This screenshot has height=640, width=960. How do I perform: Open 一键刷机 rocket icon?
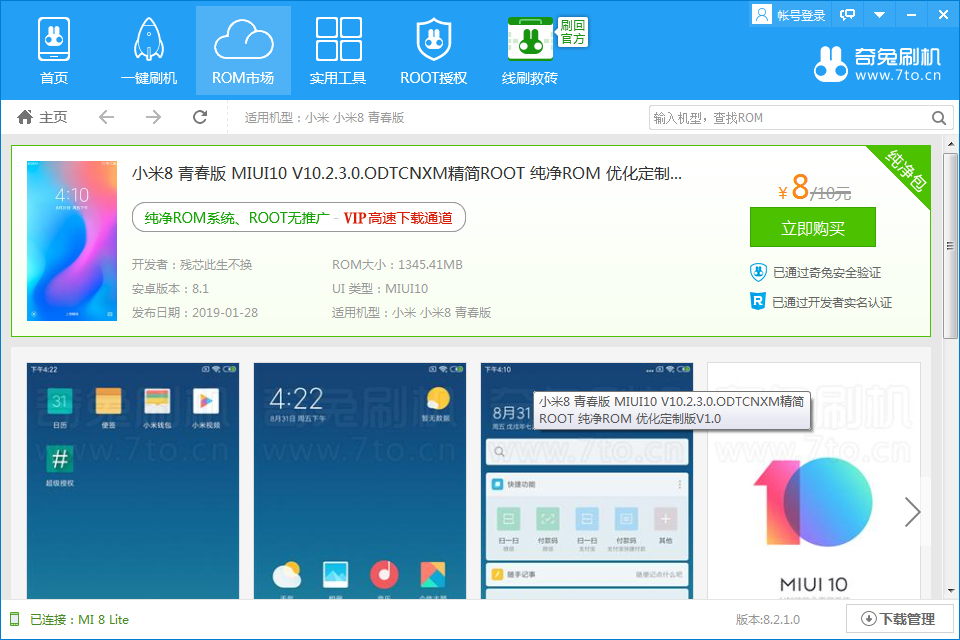click(x=149, y=51)
